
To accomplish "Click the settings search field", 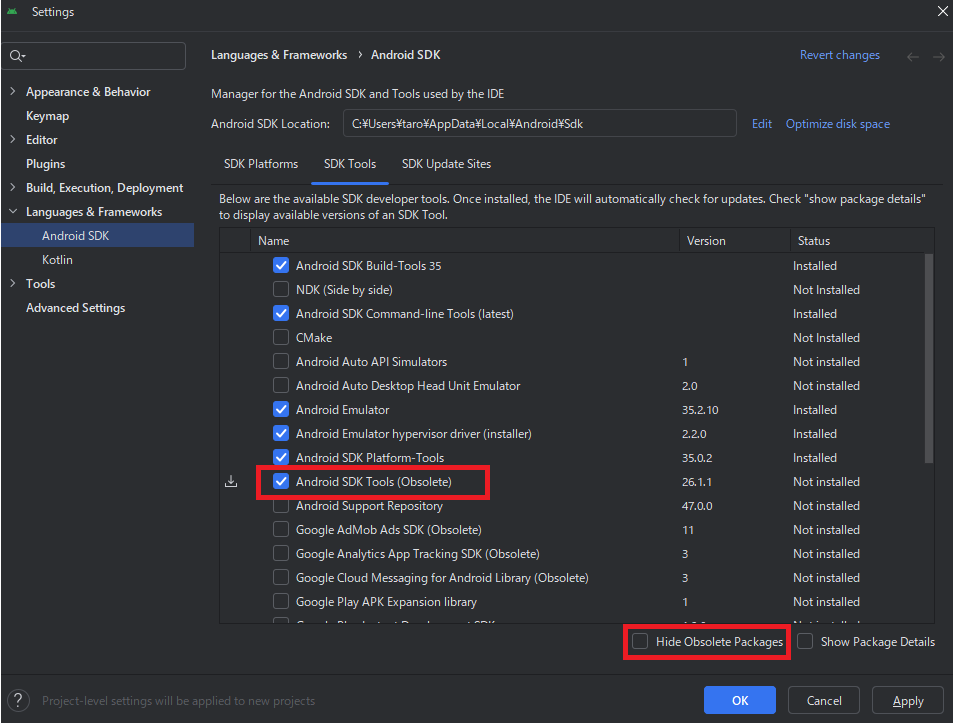I will [x=94, y=56].
